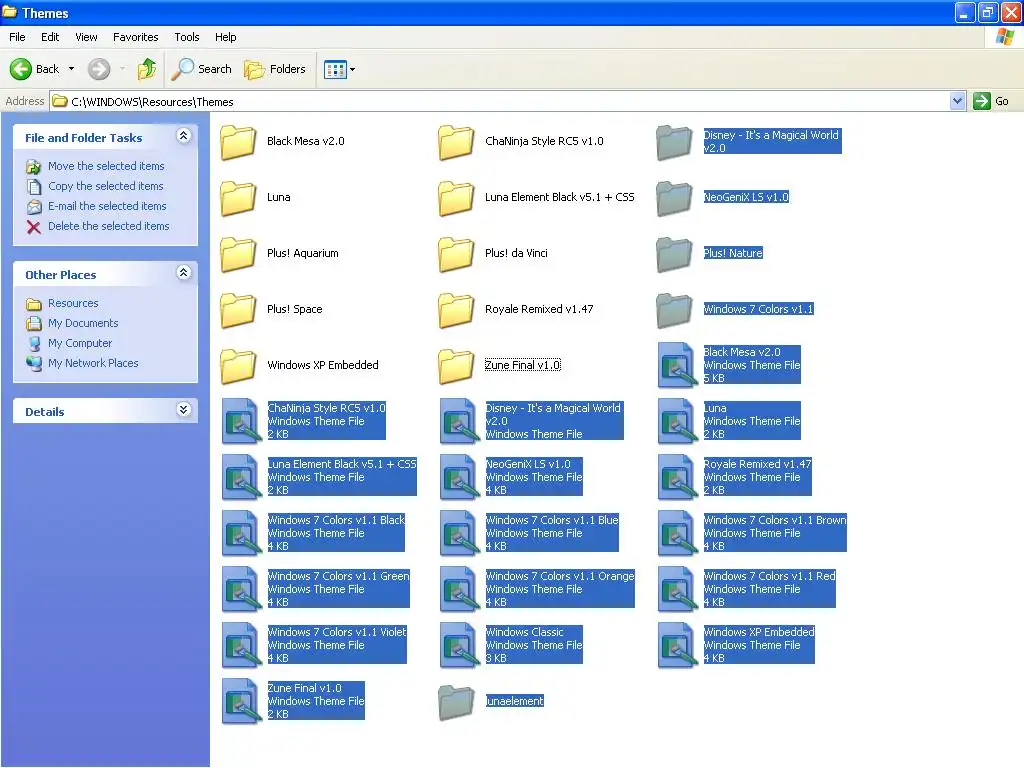Open the View menu
This screenshot has height=768, width=1024.
pos(86,37)
